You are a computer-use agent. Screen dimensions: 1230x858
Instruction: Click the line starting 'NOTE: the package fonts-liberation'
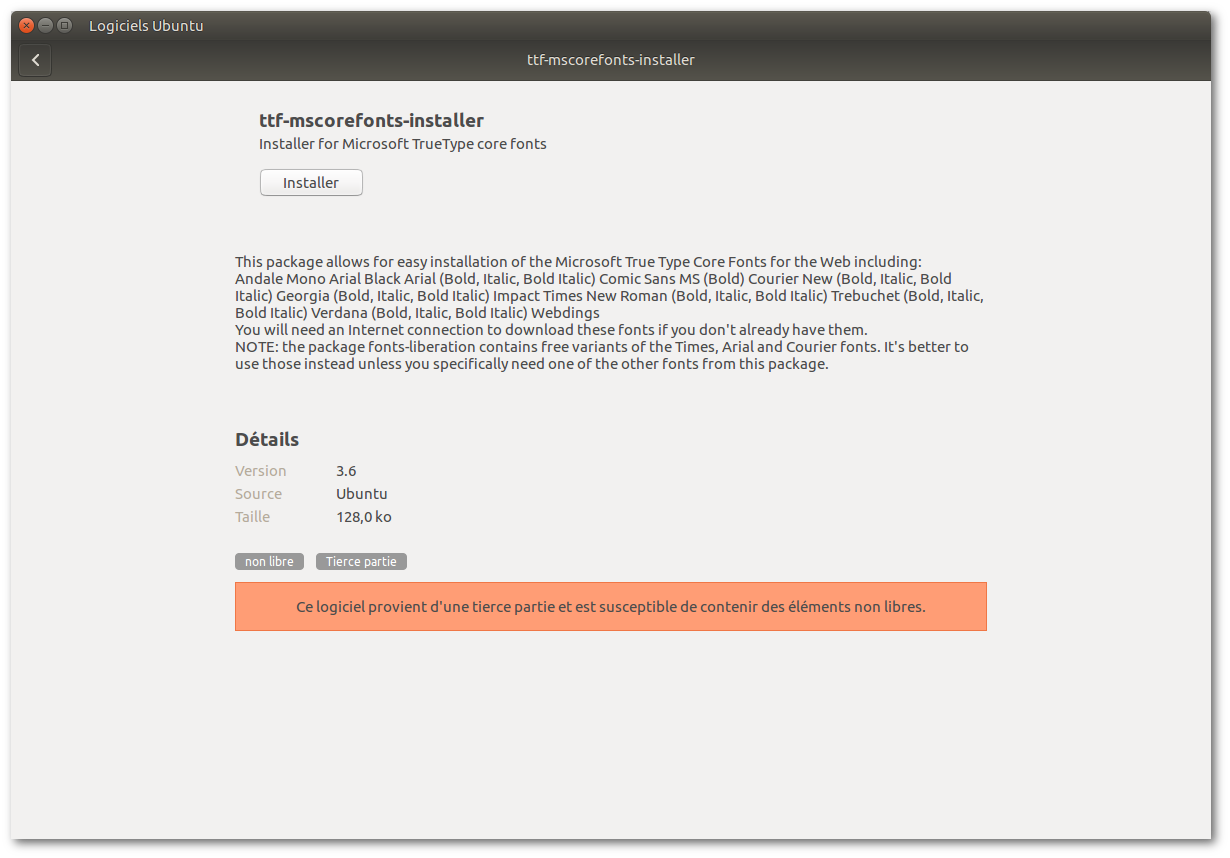pyautogui.click(x=602, y=347)
